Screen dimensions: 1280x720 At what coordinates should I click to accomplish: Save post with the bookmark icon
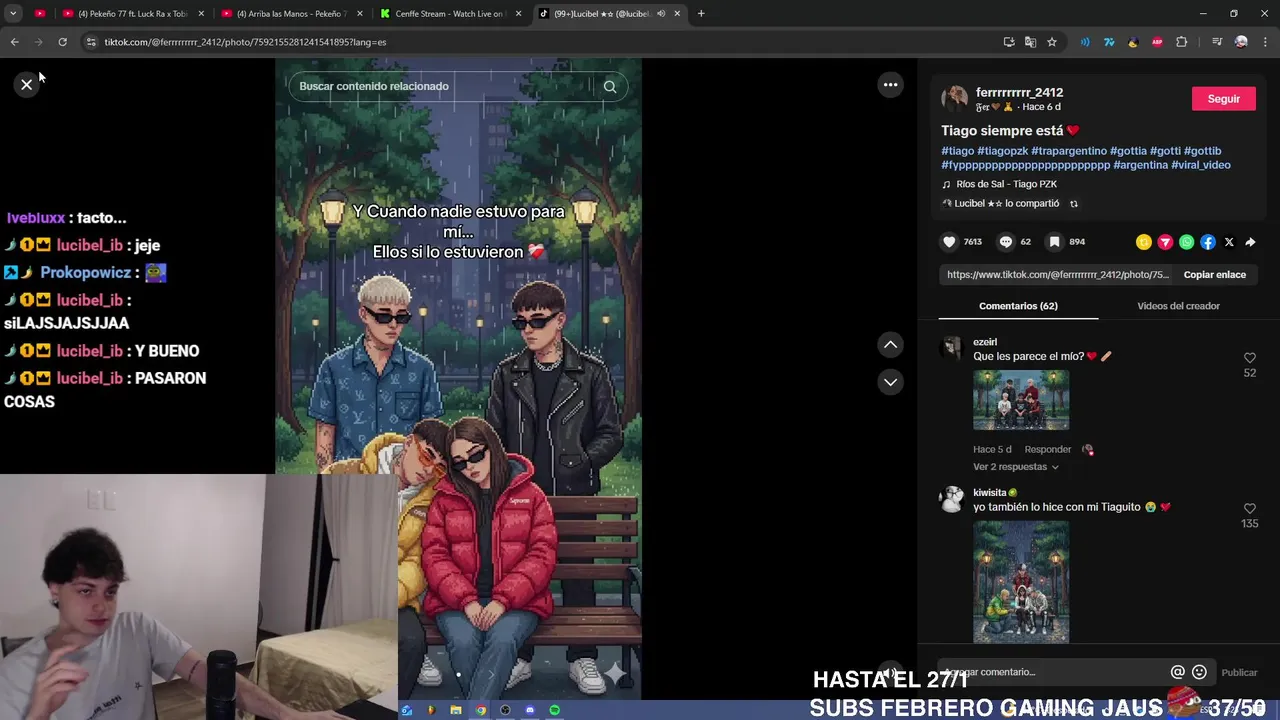coord(1054,242)
